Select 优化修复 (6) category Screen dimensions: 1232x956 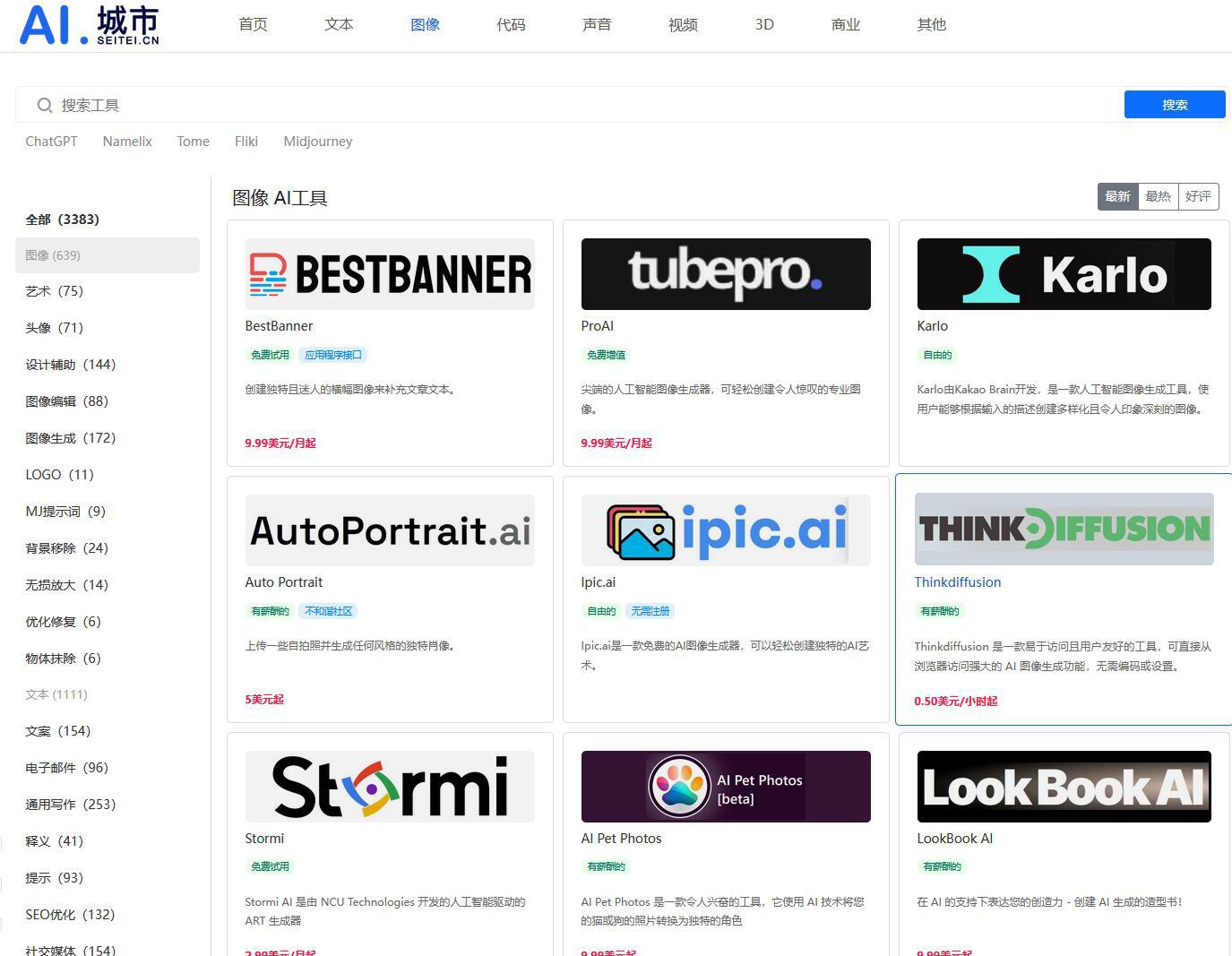64,622
